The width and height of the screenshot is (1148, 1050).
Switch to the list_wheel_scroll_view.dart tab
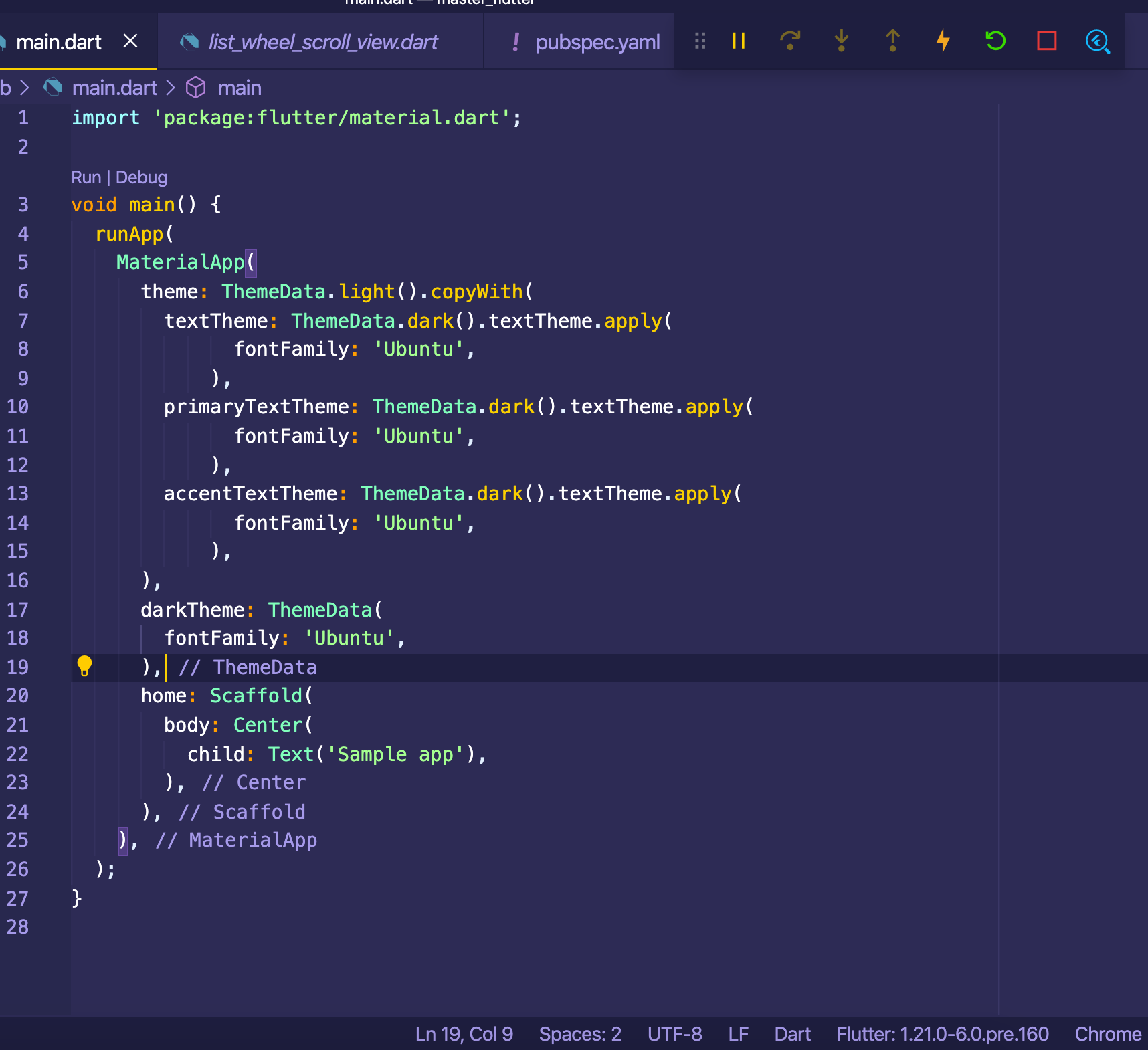322,41
